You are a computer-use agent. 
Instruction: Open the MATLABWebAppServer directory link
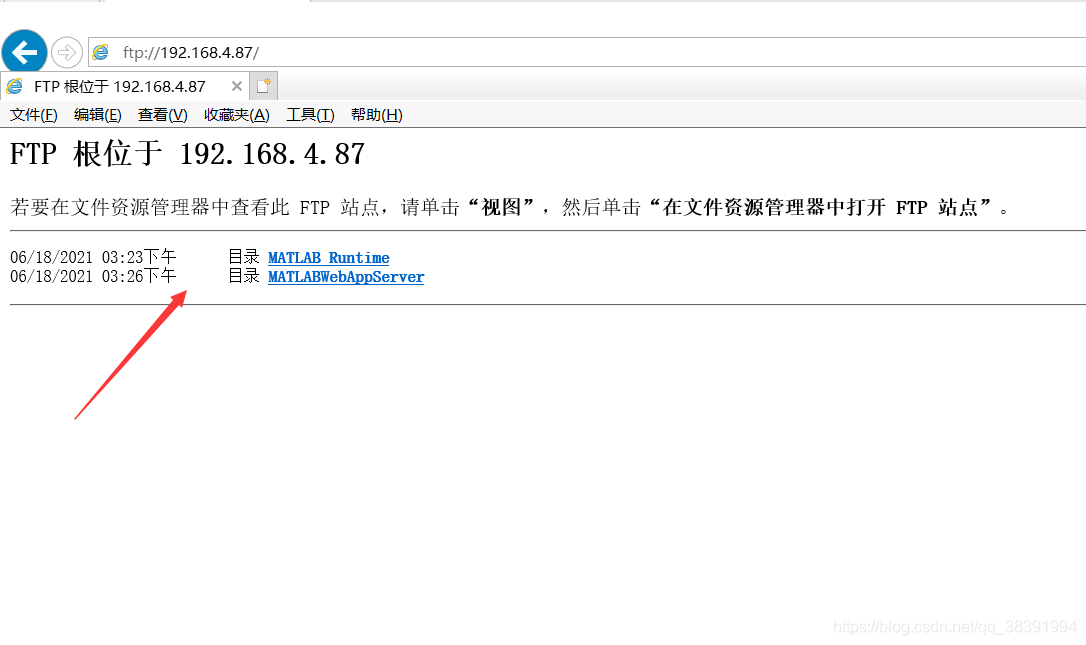(346, 277)
